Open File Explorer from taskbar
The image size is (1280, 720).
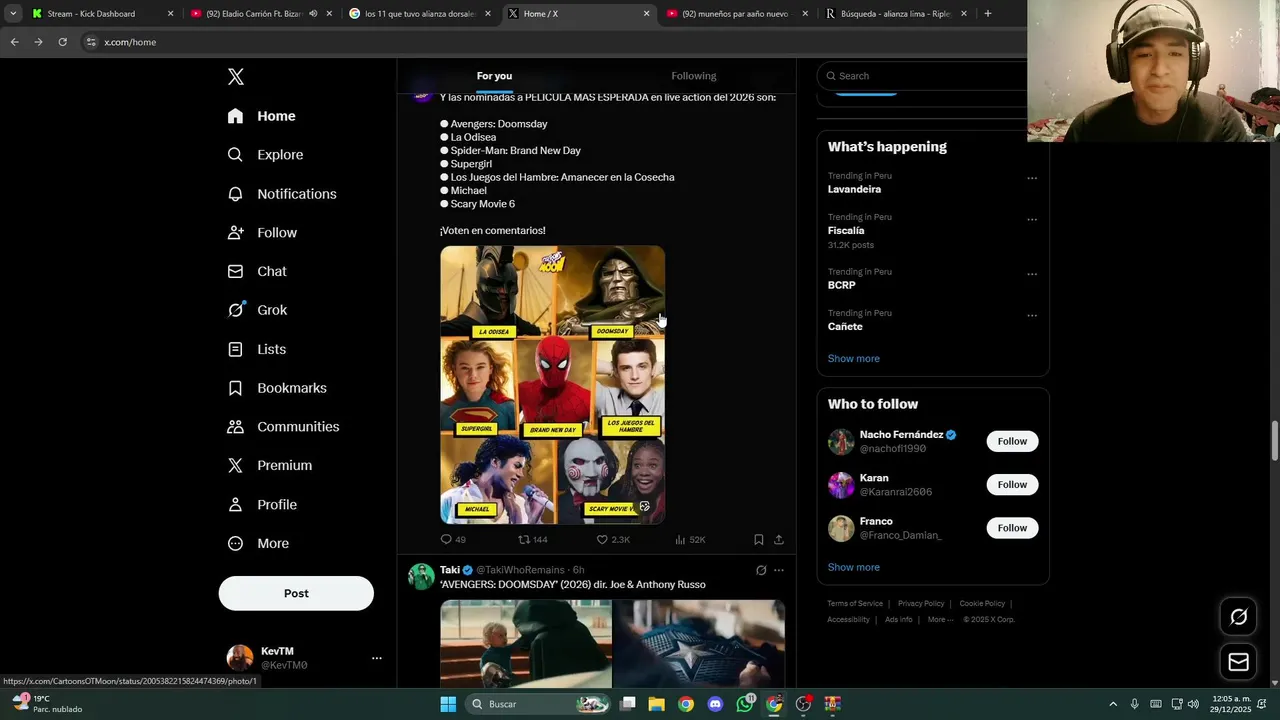click(x=656, y=704)
